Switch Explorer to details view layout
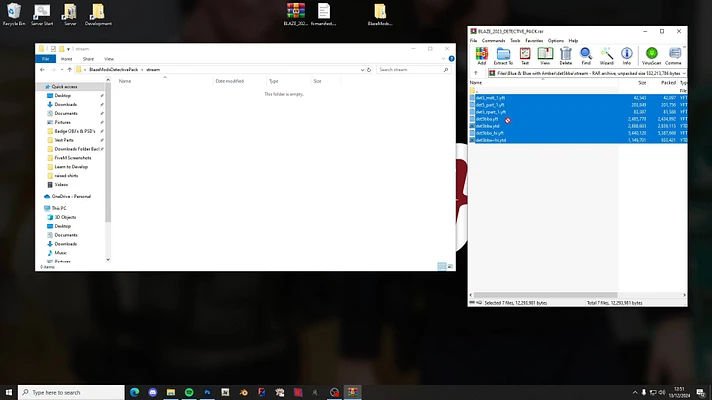This screenshot has width=712, height=400. [x=441, y=267]
